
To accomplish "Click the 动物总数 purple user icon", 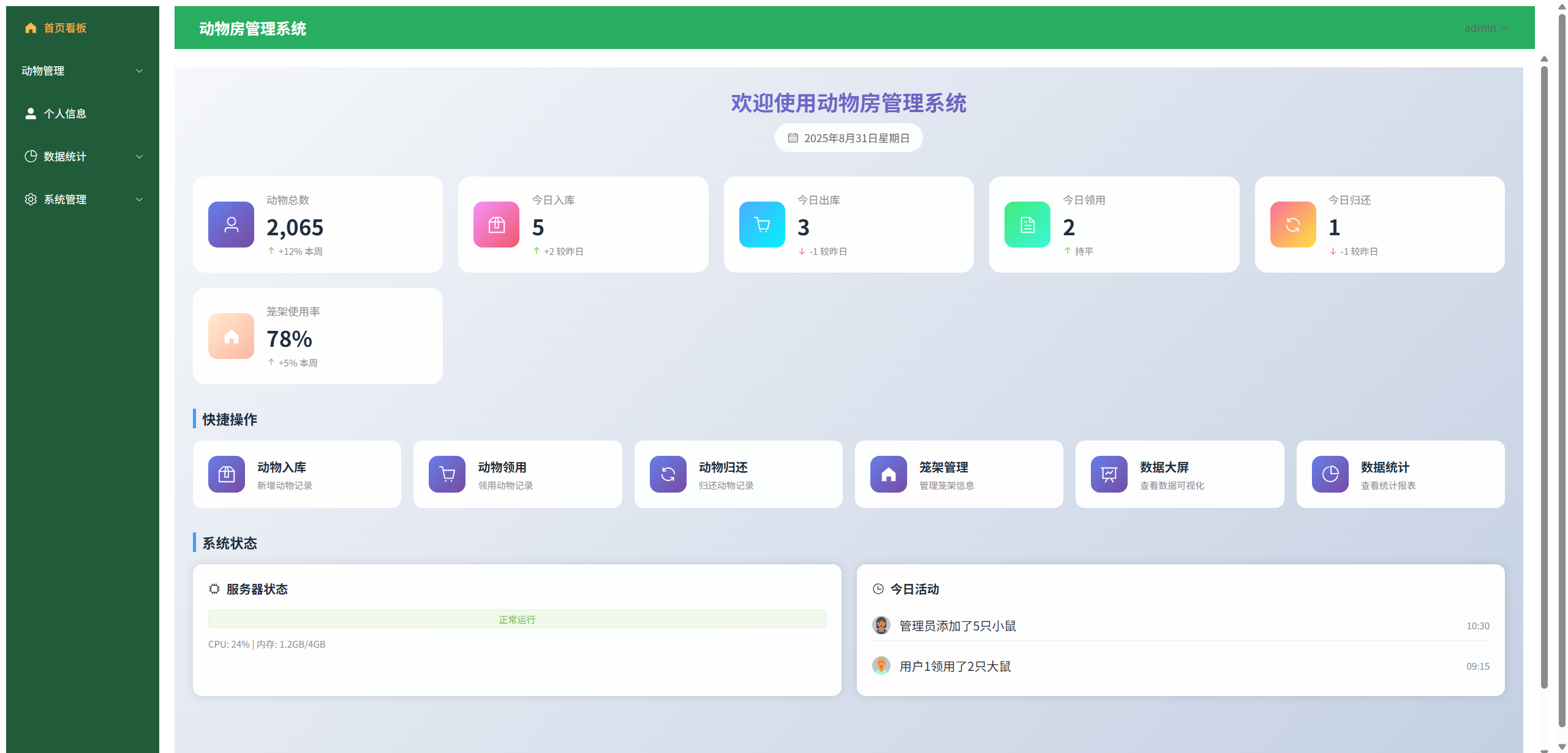I will coord(231,224).
